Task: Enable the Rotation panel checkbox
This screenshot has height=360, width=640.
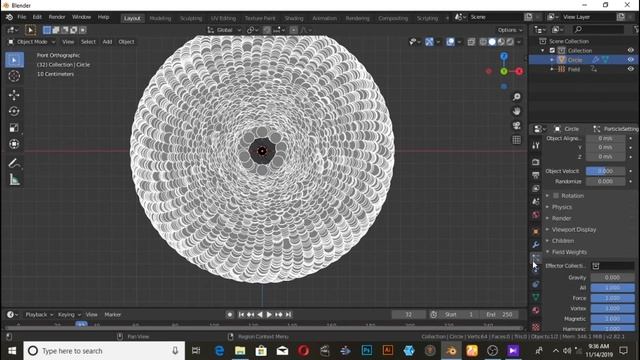Action: (556, 196)
